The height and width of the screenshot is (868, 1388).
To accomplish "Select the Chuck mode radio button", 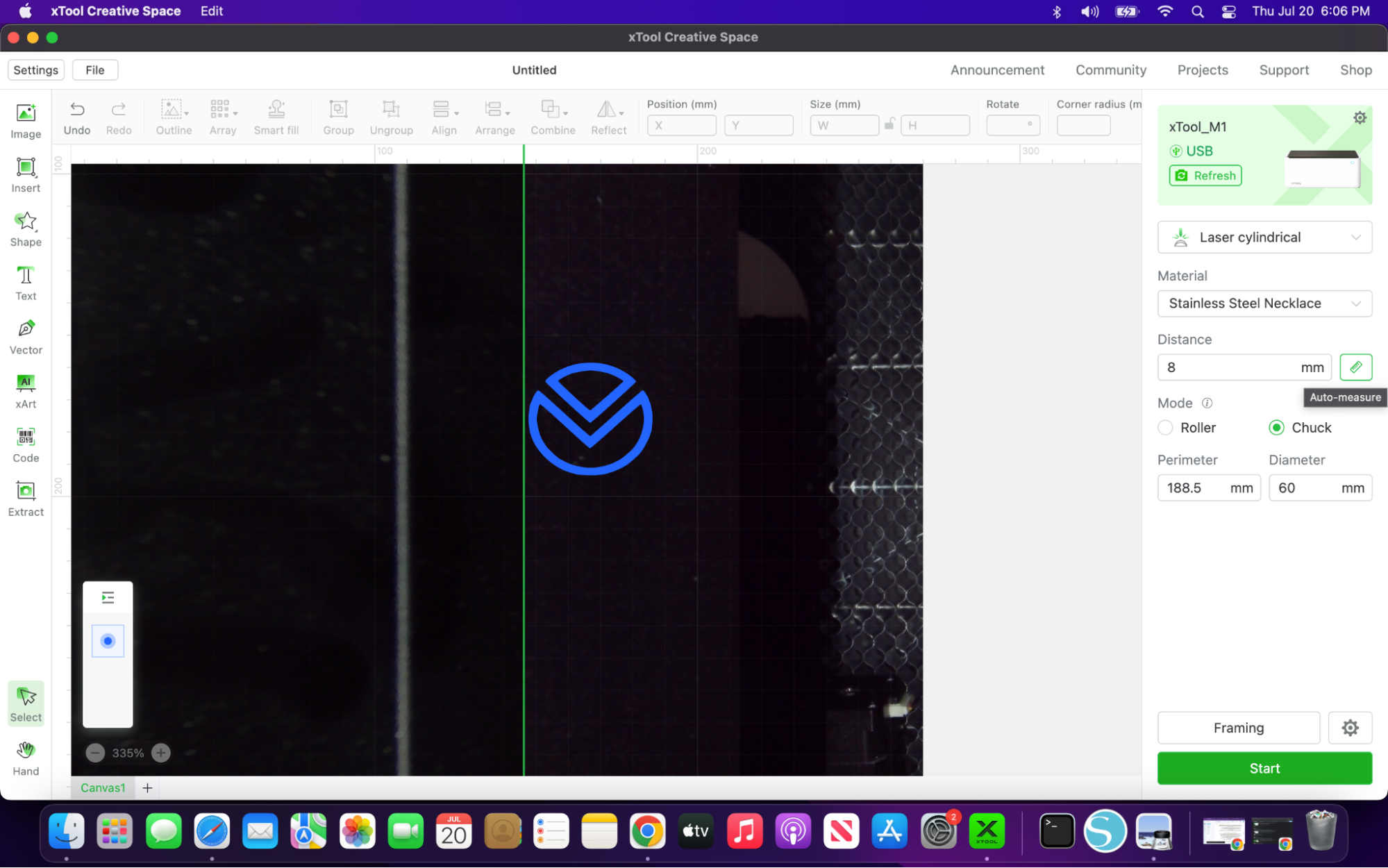I will tap(1276, 428).
